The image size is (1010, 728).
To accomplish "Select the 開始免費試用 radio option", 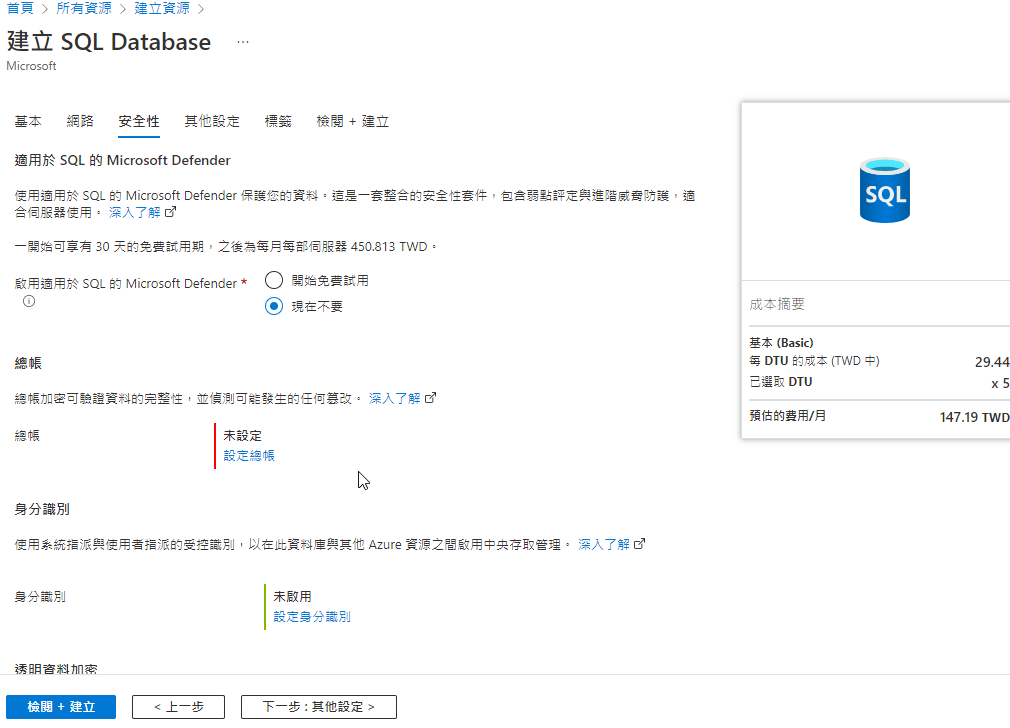I will [x=274, y=280].
